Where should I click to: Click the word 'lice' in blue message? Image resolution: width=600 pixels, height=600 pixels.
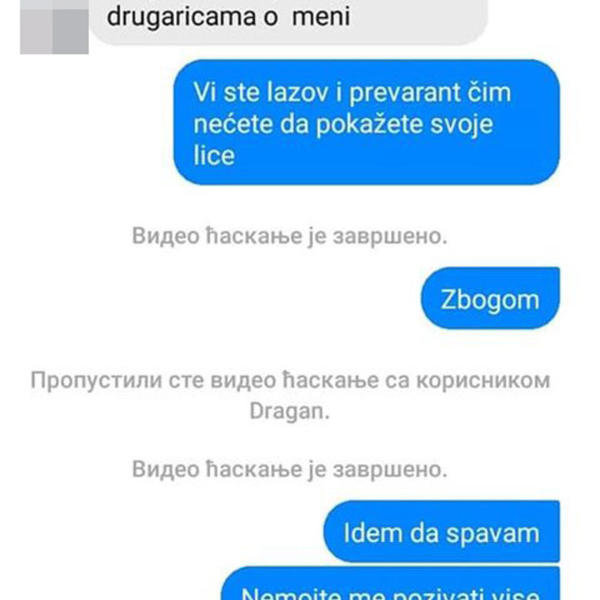(x=214, y=155)
